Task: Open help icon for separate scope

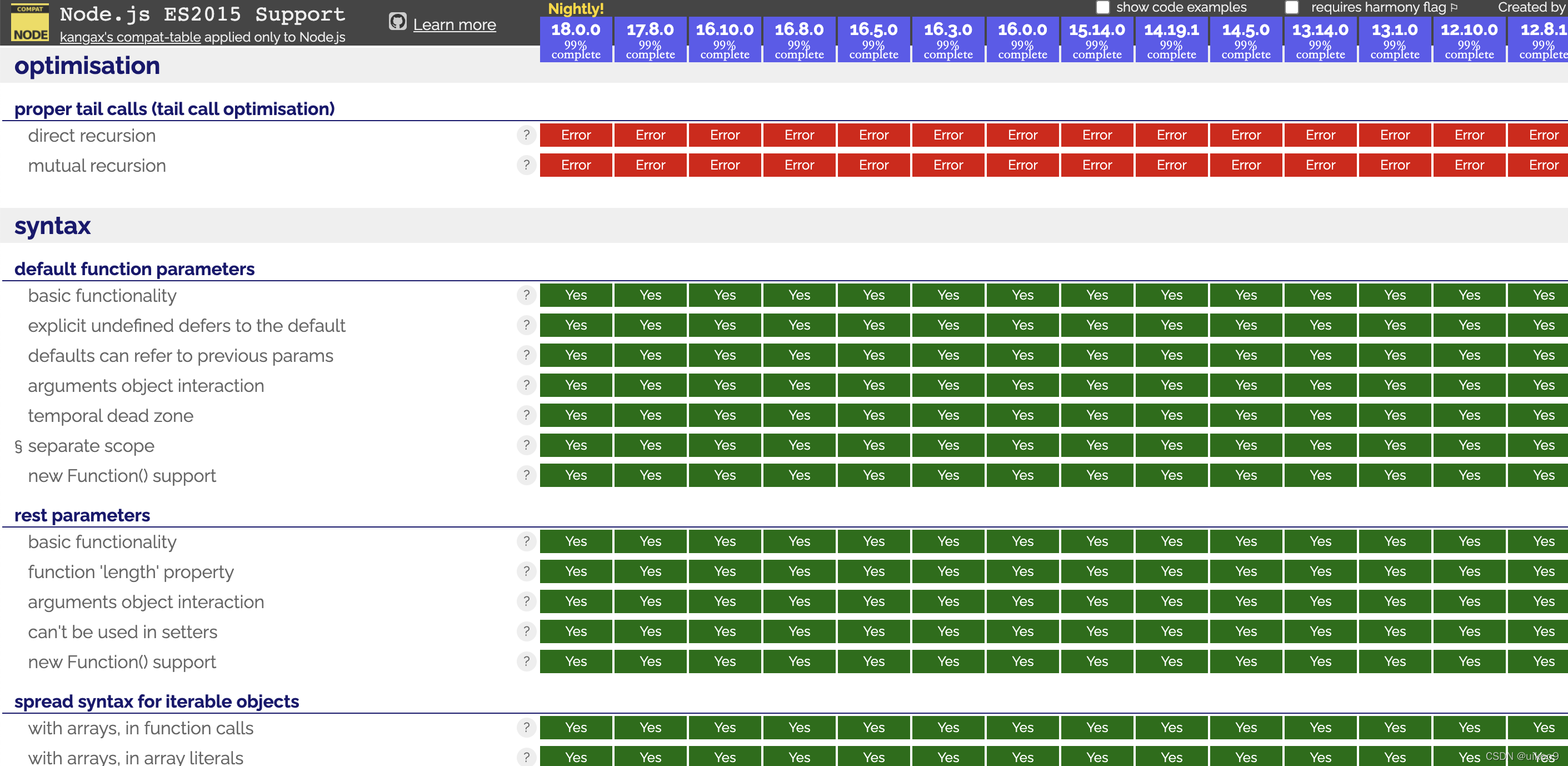Action: point(526,445)
